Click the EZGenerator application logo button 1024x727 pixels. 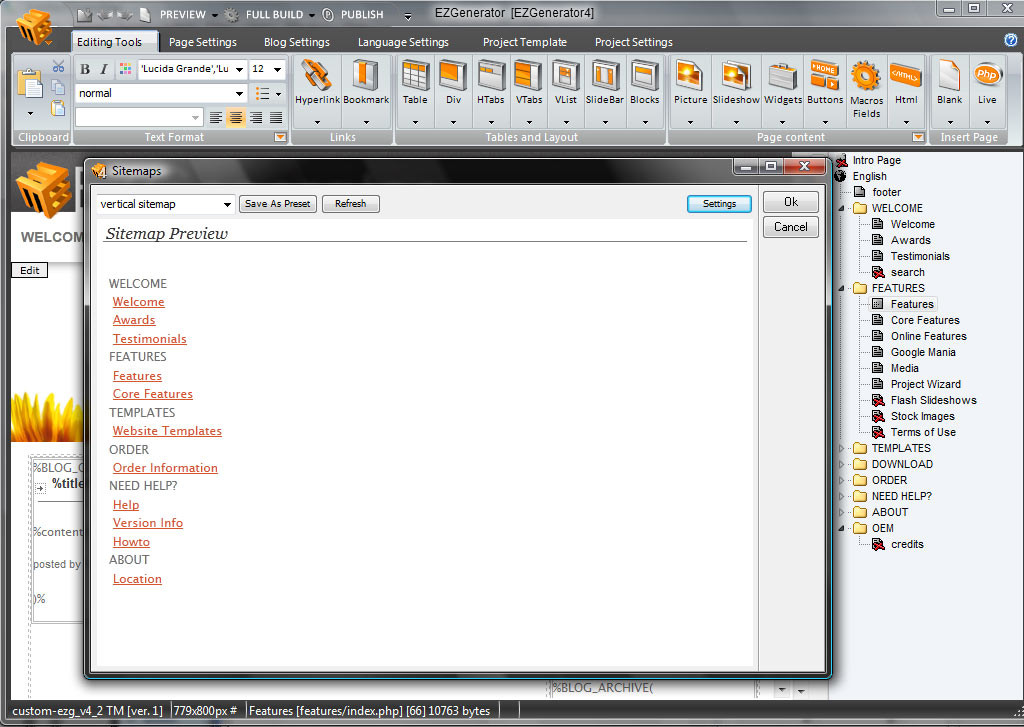tap(34, 27)
